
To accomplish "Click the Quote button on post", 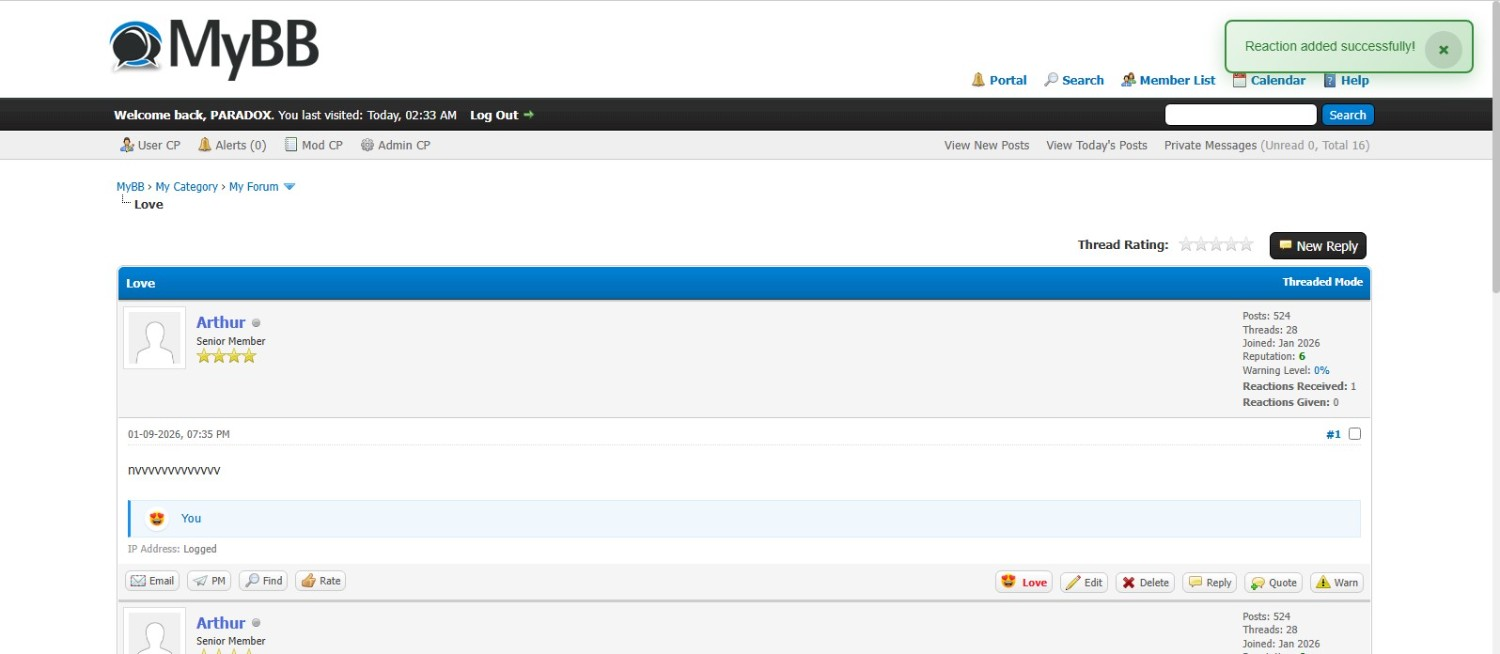I will (1273, 582).
